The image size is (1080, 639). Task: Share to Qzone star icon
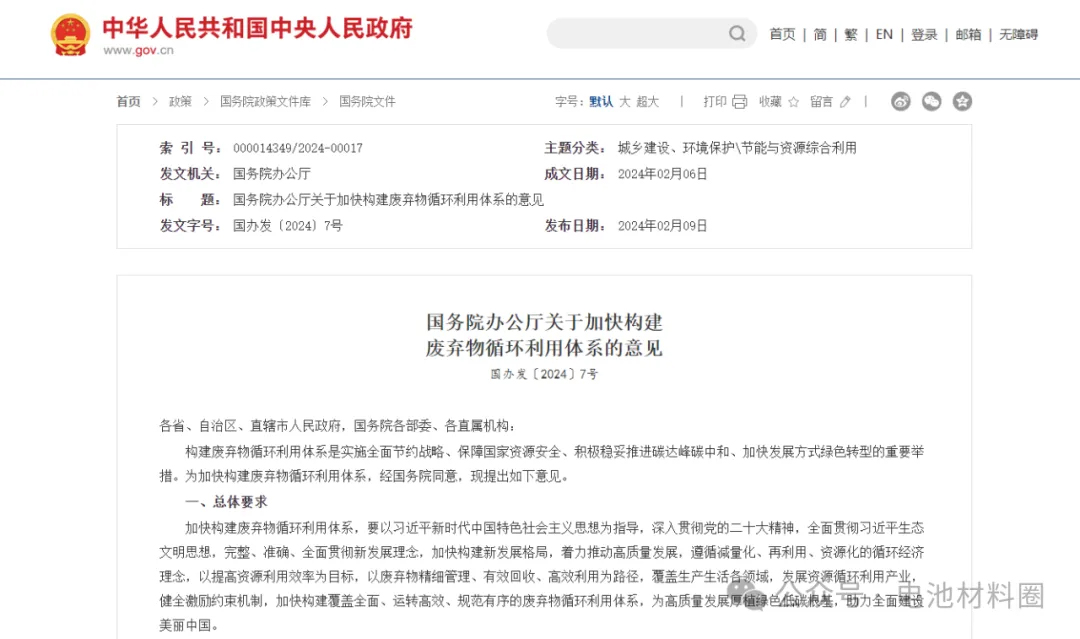coord(962,102)
